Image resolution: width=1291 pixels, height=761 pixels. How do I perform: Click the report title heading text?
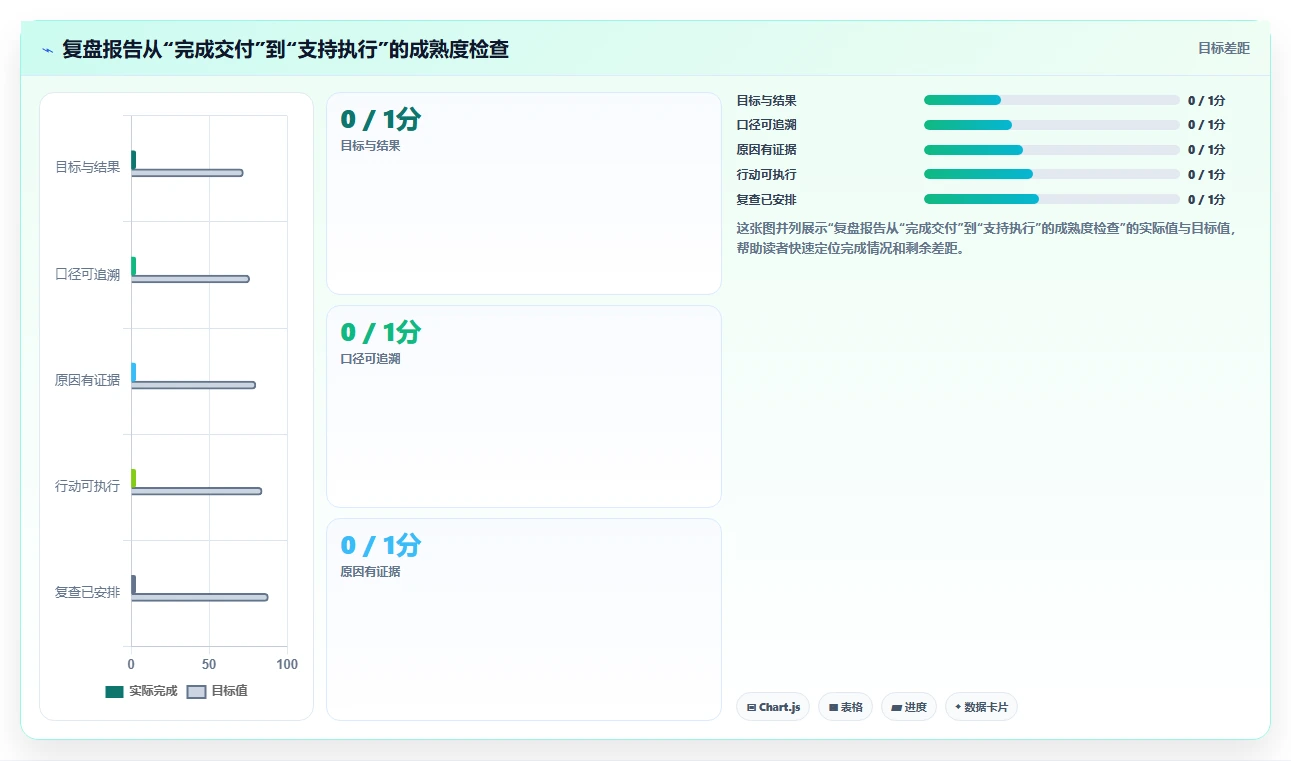(285, 49)
